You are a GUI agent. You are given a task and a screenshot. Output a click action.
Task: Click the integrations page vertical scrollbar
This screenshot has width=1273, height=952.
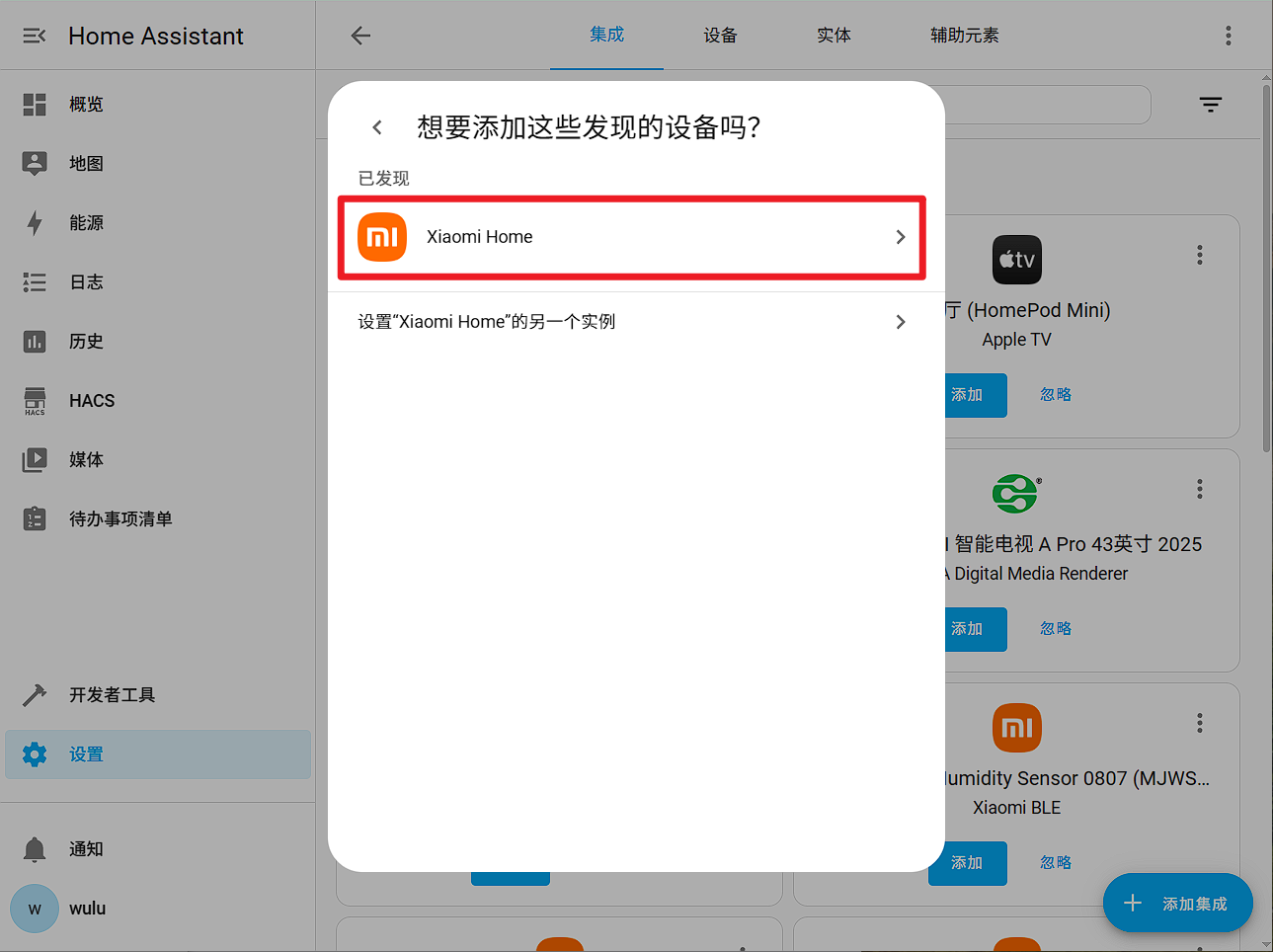pyautogui.click(x=1266, y=267)
